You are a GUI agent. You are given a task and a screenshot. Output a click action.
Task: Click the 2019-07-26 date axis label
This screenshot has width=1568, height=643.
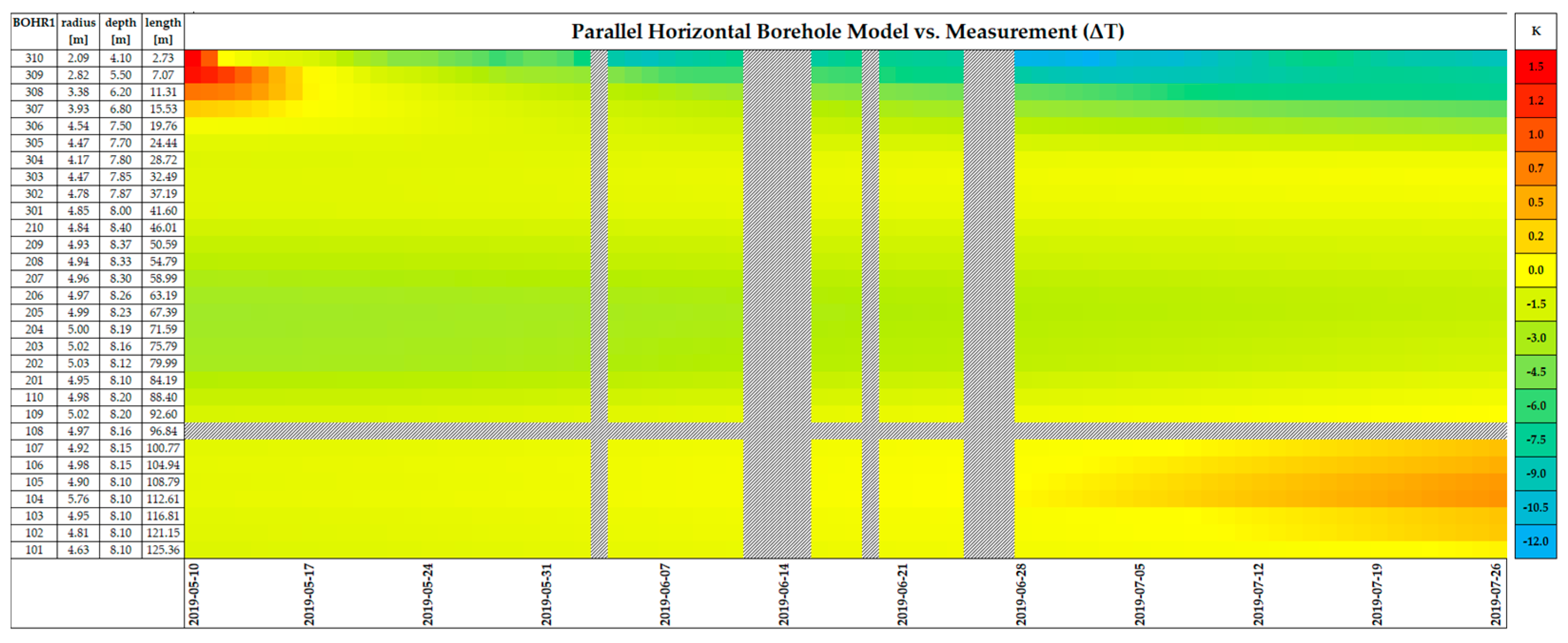[1496, 594]
